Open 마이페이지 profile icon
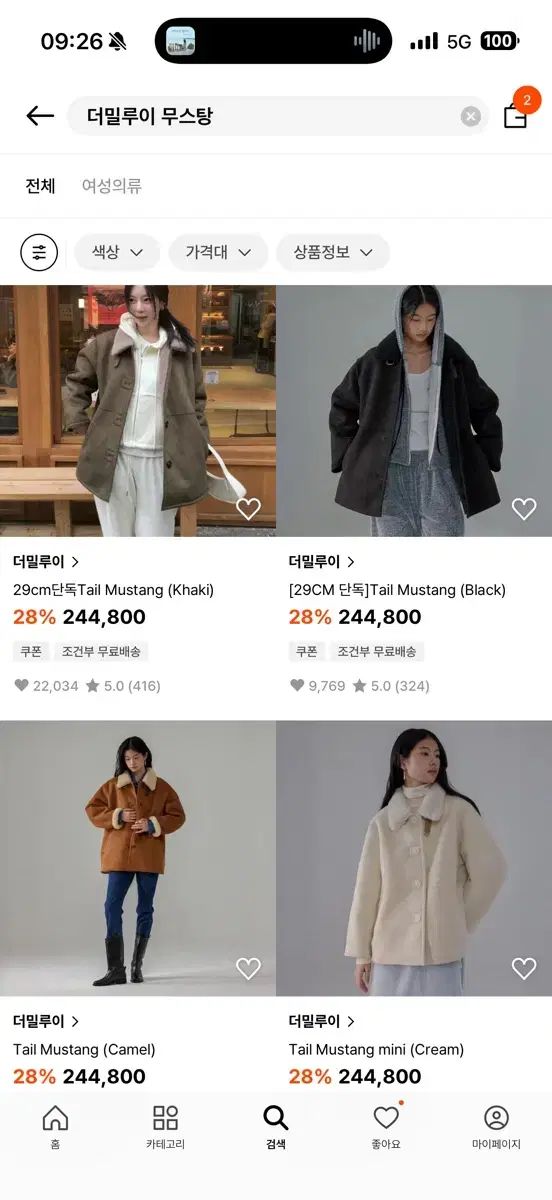 (x=496, y=1127)
